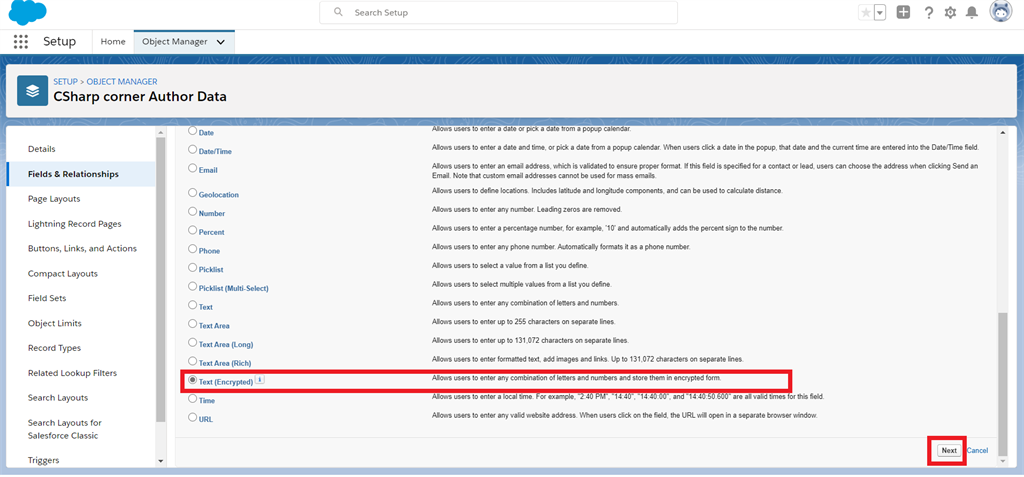Viewport: 1024px width, 477px height.
Task: Open Search Layouts in the sidebar
Action: pyautogui.click(x=58, y=397)
